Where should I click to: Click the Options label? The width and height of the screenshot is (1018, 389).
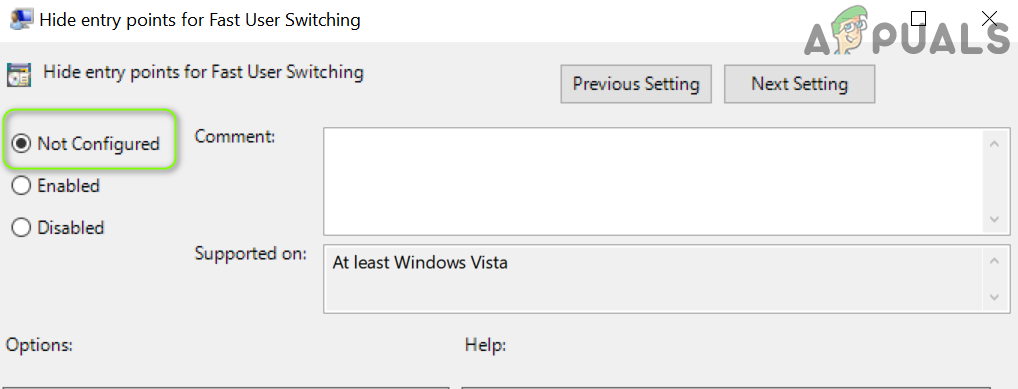tap(40, 345)
